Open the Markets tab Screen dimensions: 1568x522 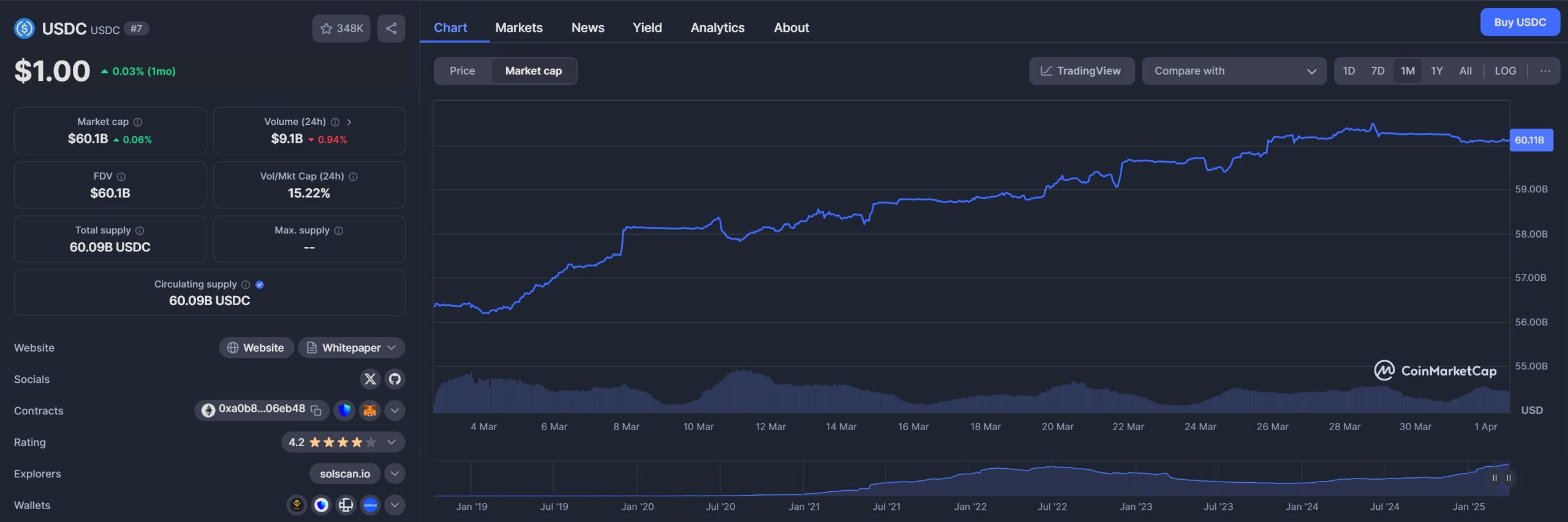[519, 28]
